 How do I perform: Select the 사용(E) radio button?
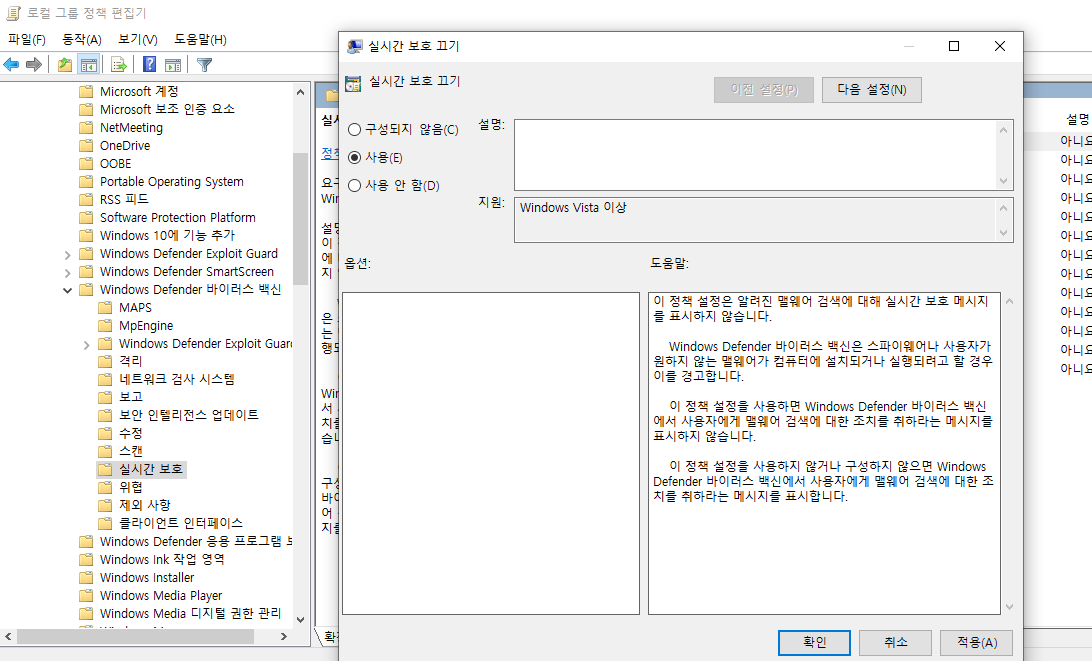point(354,157)
